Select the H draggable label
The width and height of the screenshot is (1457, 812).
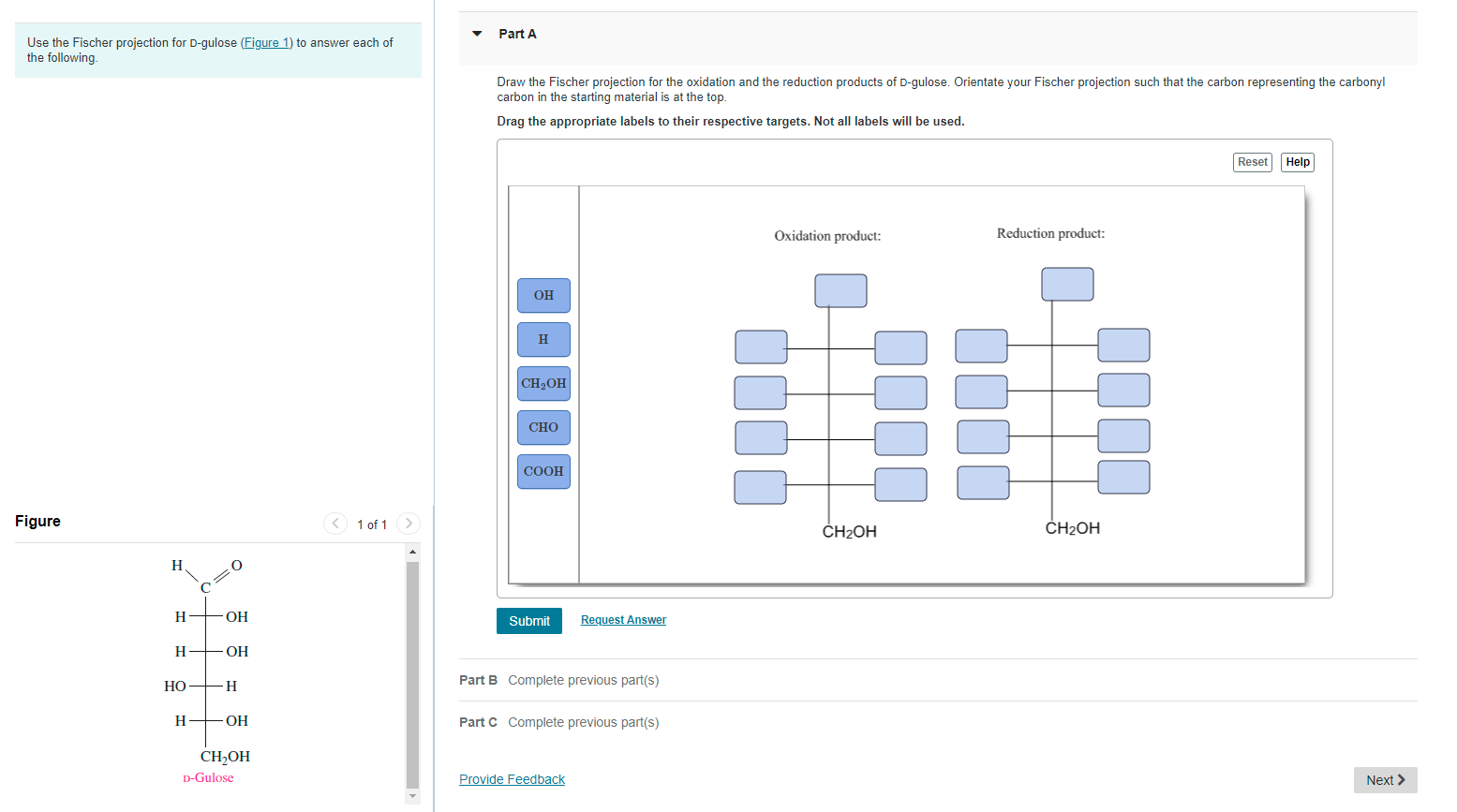(543, 339)
